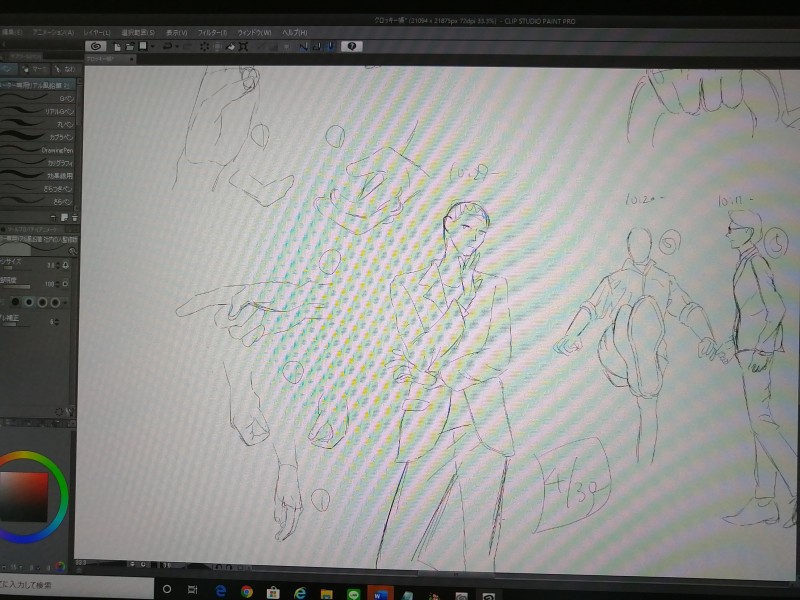
Task: Select the マーカー sub tool group tab
Action: click(35, 69)
